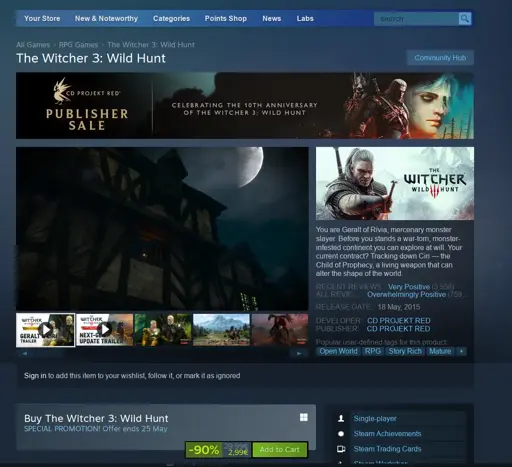Click the search magnifier icon
512x467 pixels.
coord(464,19)
